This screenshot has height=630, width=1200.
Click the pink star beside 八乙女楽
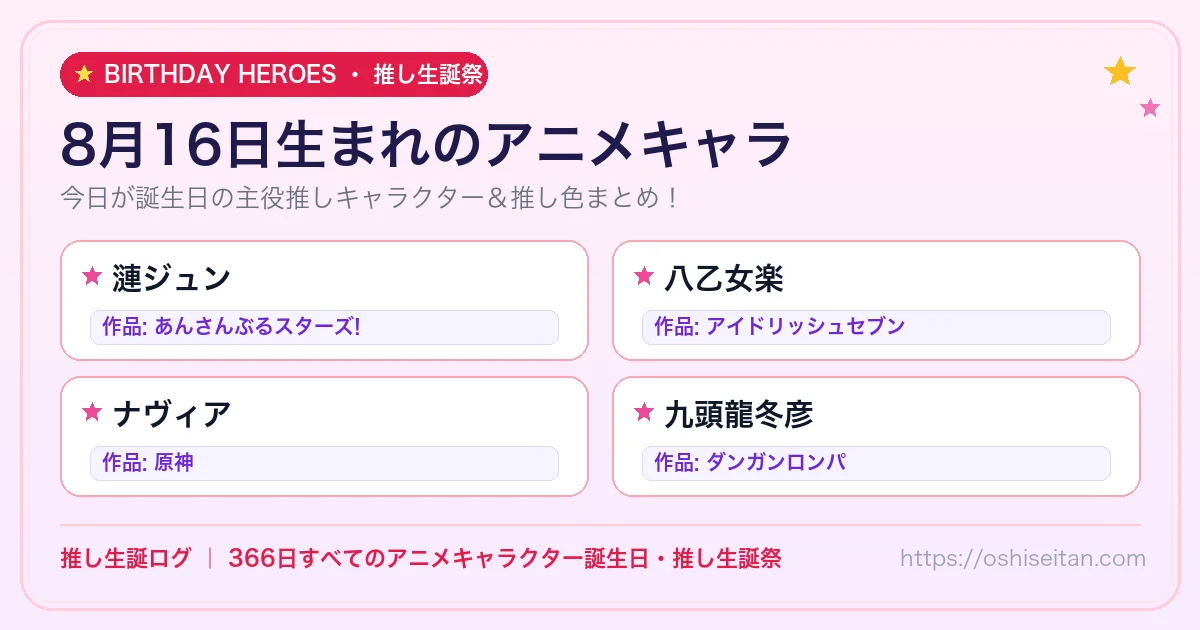[x=644, y=276]
